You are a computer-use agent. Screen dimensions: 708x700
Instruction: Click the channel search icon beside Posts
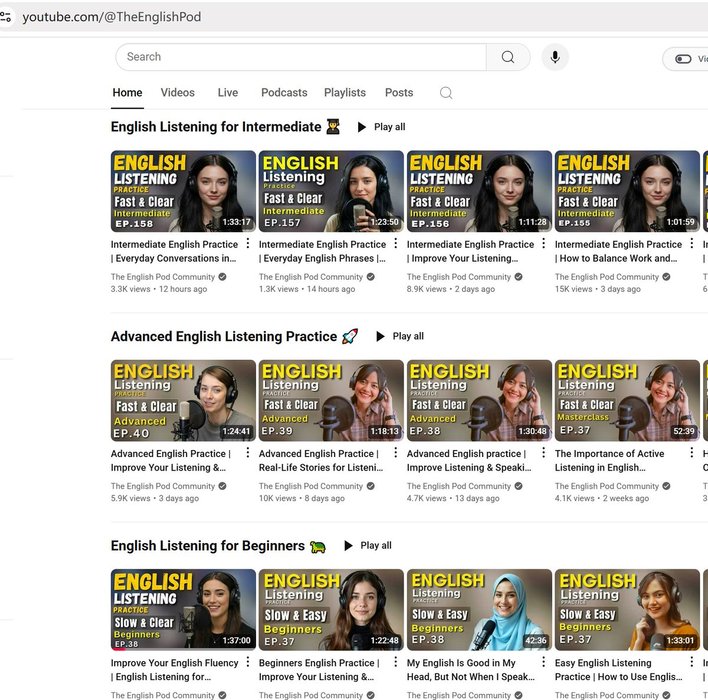pos(446,93)
